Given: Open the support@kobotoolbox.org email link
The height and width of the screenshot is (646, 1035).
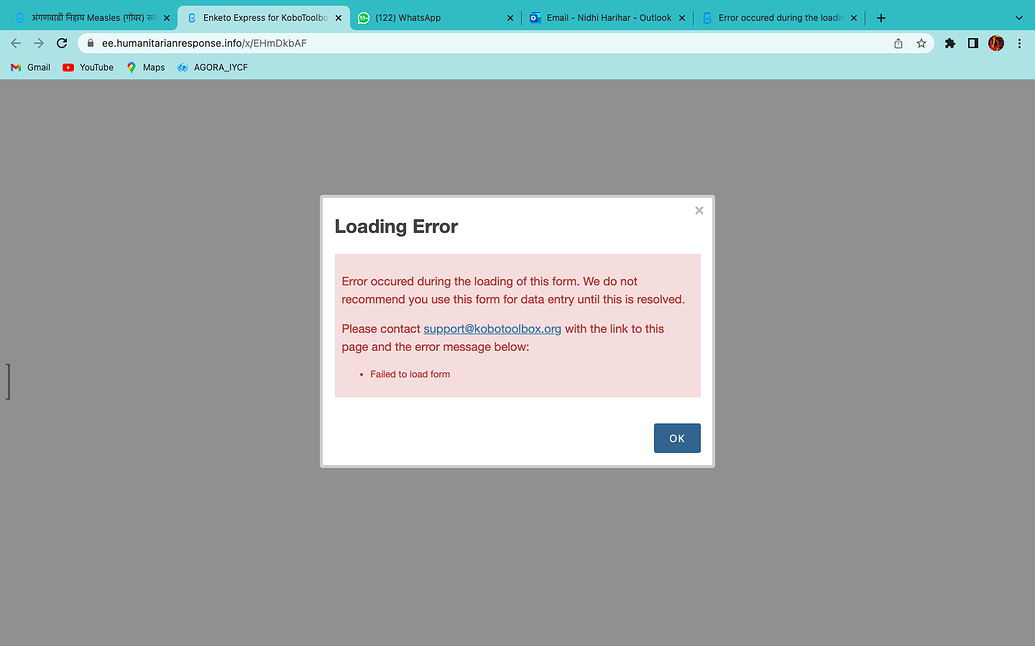Looking at the screenshot, I should pyautogui.click(x=492, y=328).
